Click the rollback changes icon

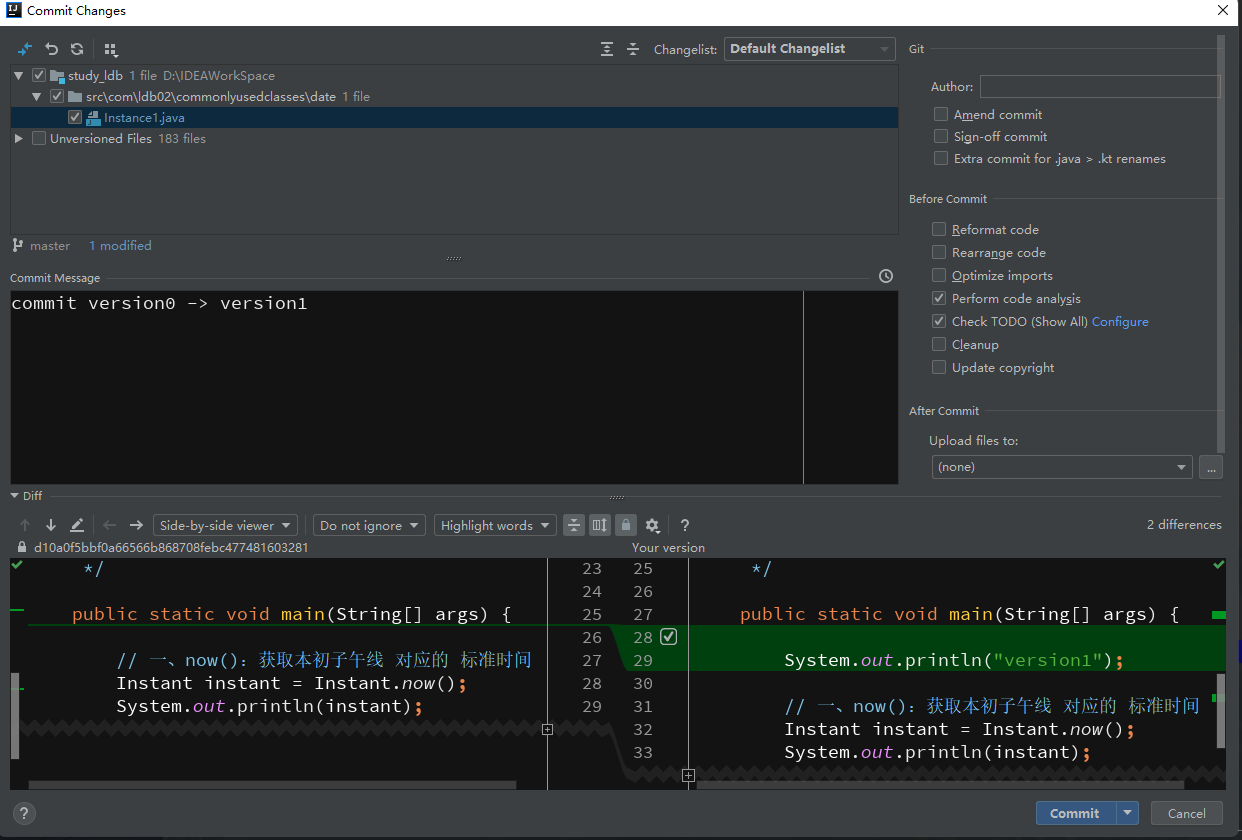coord(51,49)
